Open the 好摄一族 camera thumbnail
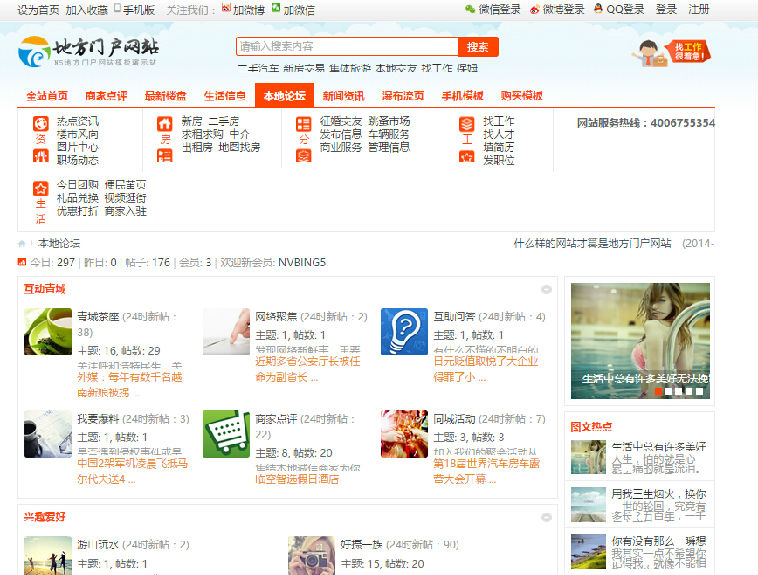 (x=311, y=556)
